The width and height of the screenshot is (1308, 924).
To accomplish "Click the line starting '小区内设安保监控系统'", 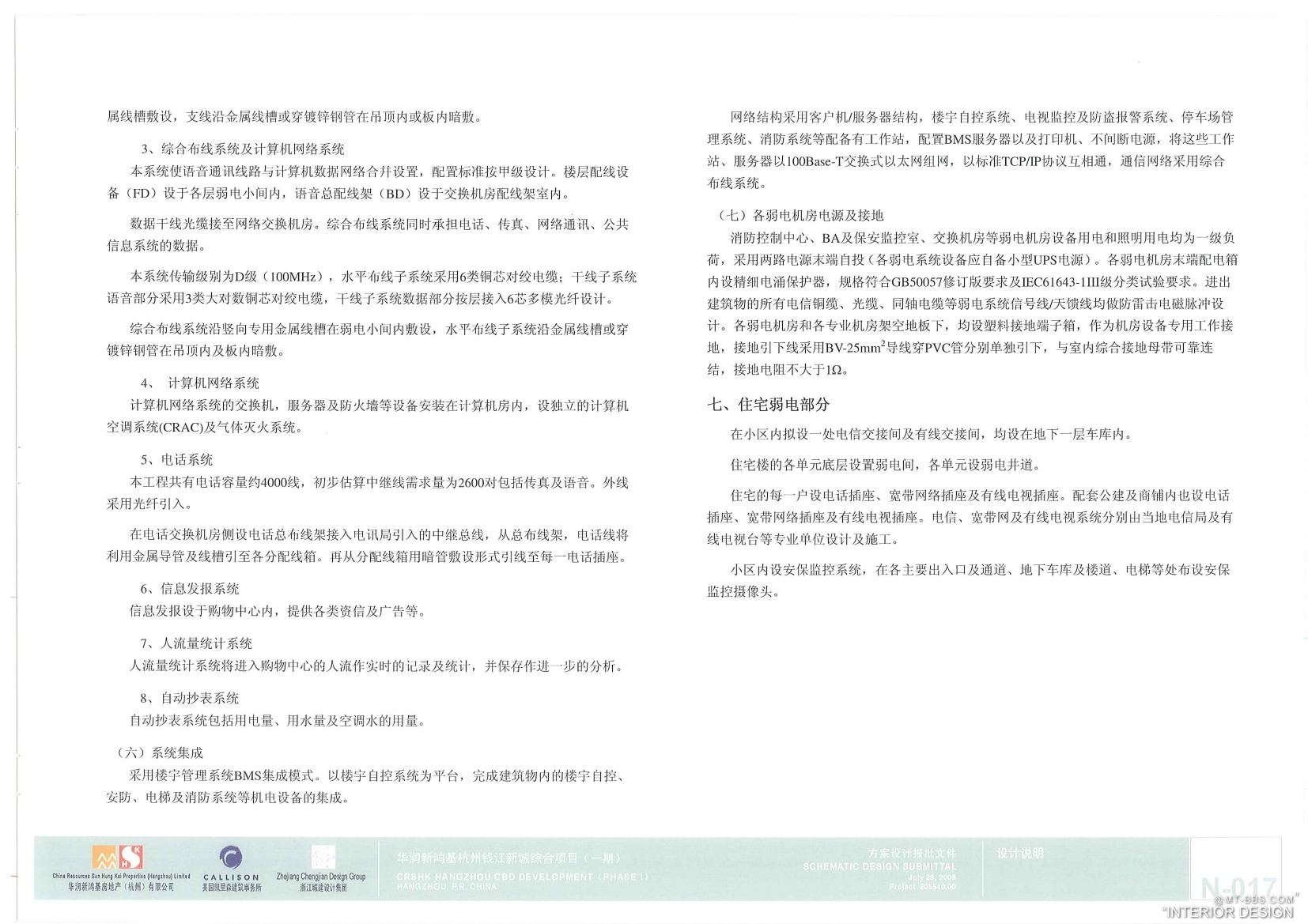I will pos(980,570).
